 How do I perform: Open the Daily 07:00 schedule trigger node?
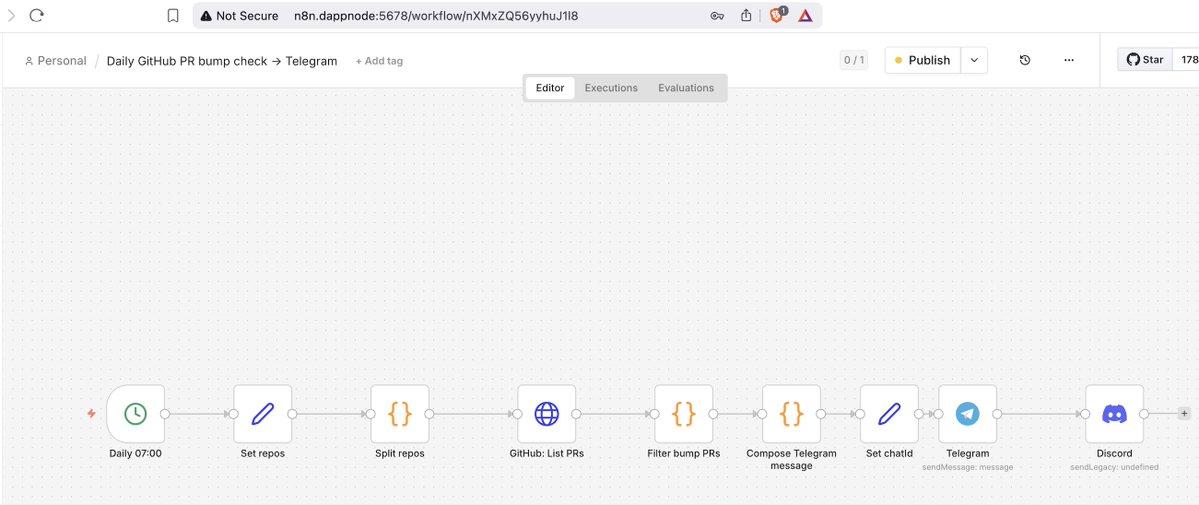[x=135, y=414]
